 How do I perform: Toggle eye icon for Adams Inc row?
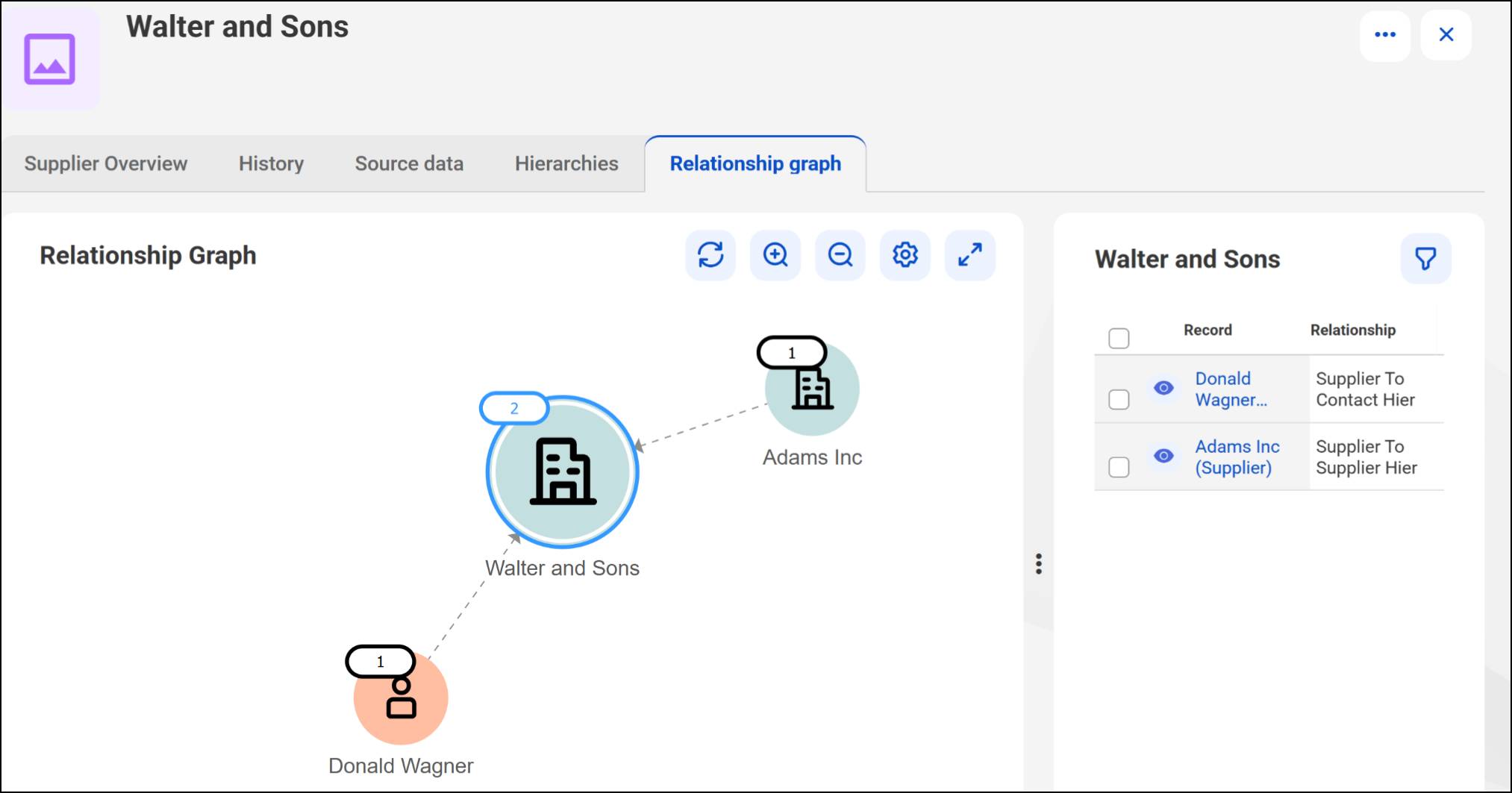tap(1163, 456)
